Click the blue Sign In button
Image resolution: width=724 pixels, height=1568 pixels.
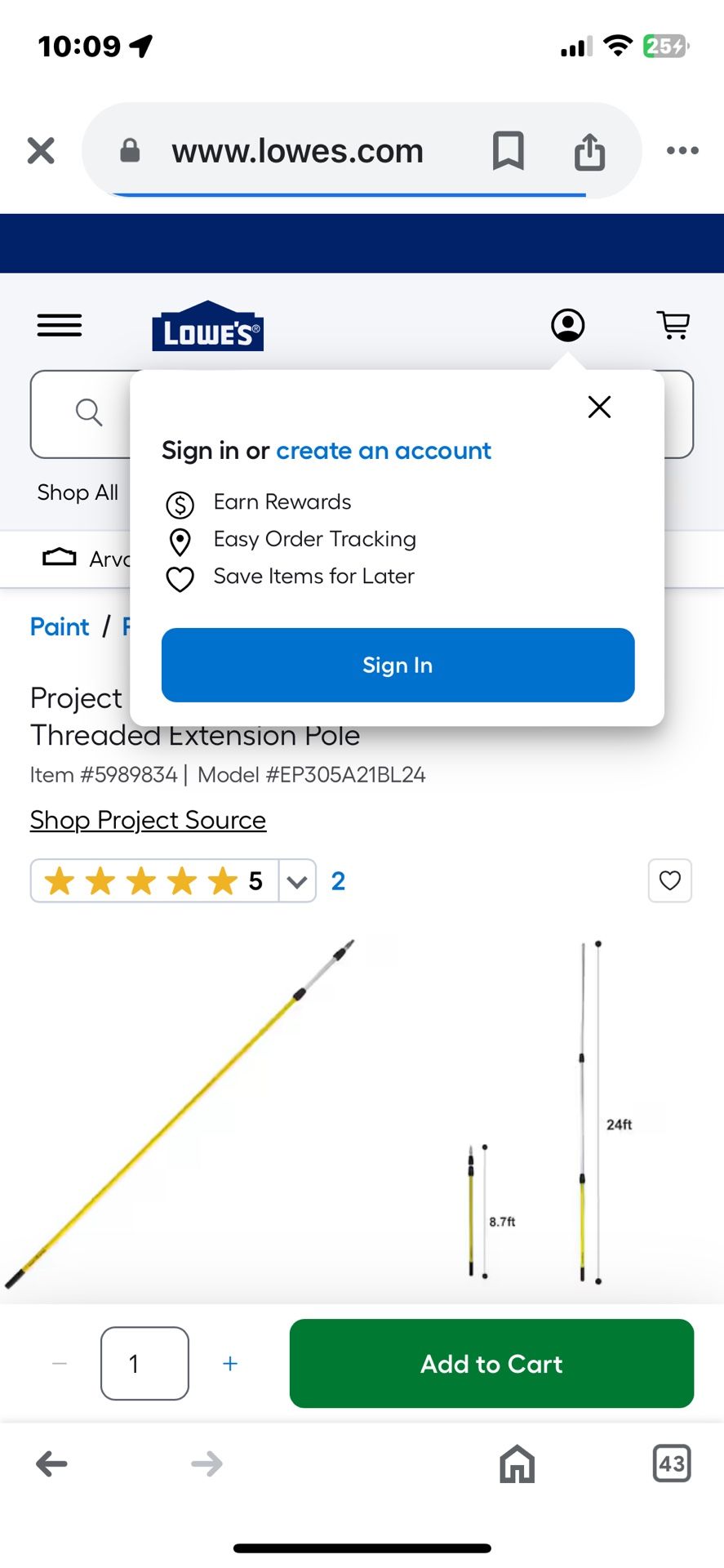click(398, 665)
